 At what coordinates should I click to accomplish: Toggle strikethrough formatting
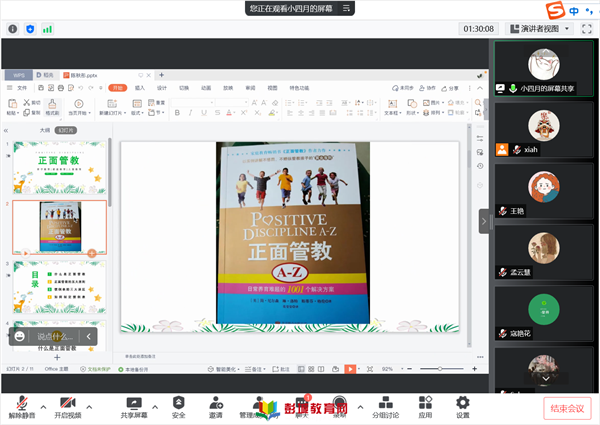point(217,113)
